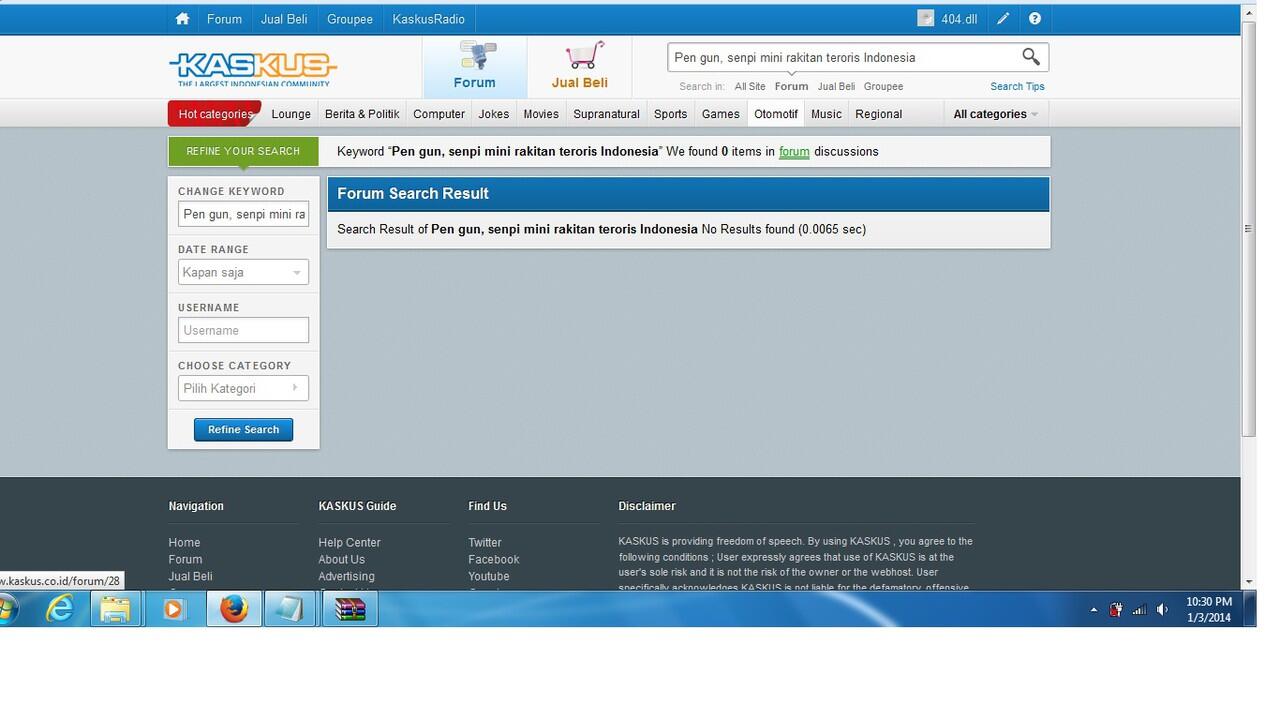Open the question mark help icon
This screenshot has width=1280, height=720.
(1035, 19)
